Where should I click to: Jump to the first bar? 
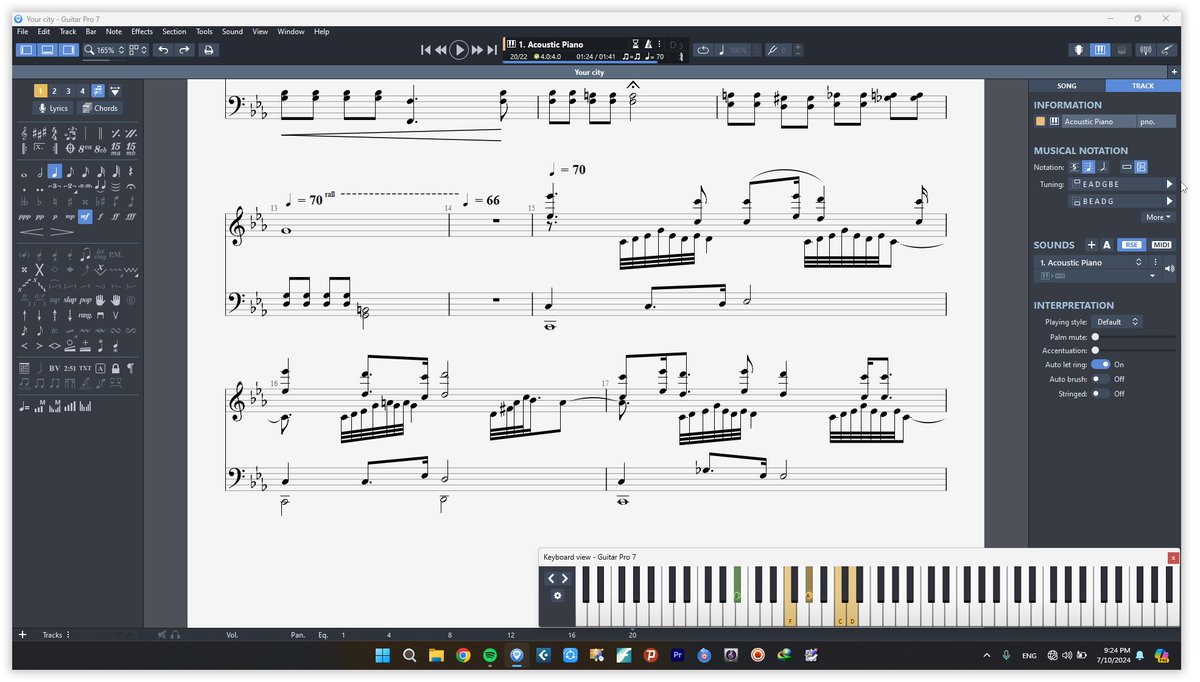coord(425,50)
